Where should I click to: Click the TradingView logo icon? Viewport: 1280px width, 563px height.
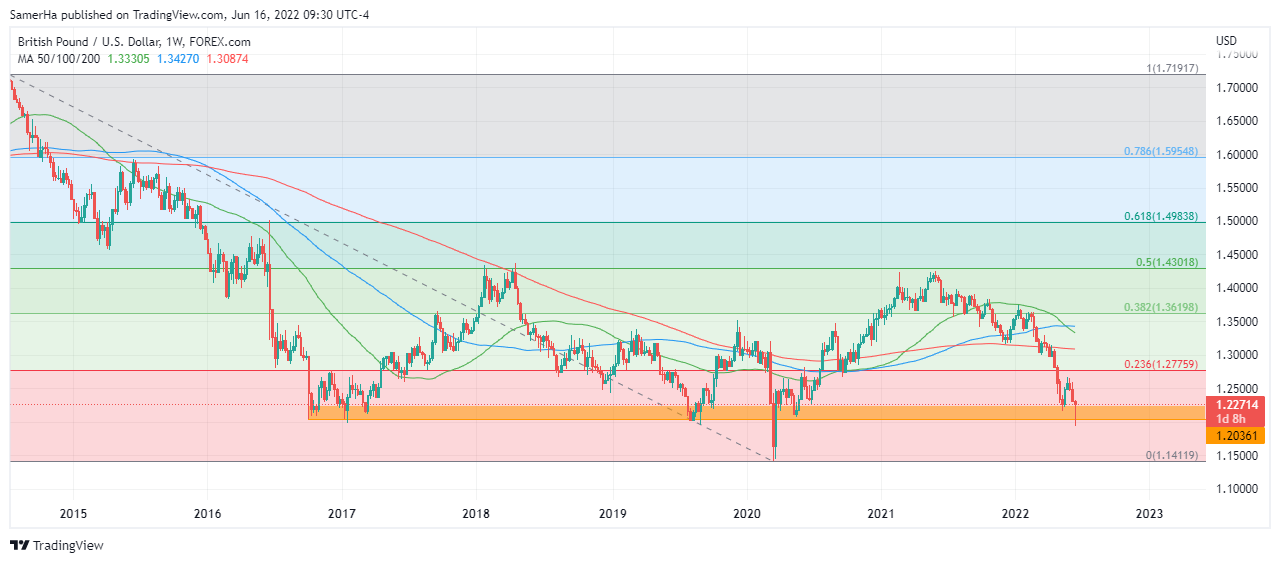click(x=19, y=546)
